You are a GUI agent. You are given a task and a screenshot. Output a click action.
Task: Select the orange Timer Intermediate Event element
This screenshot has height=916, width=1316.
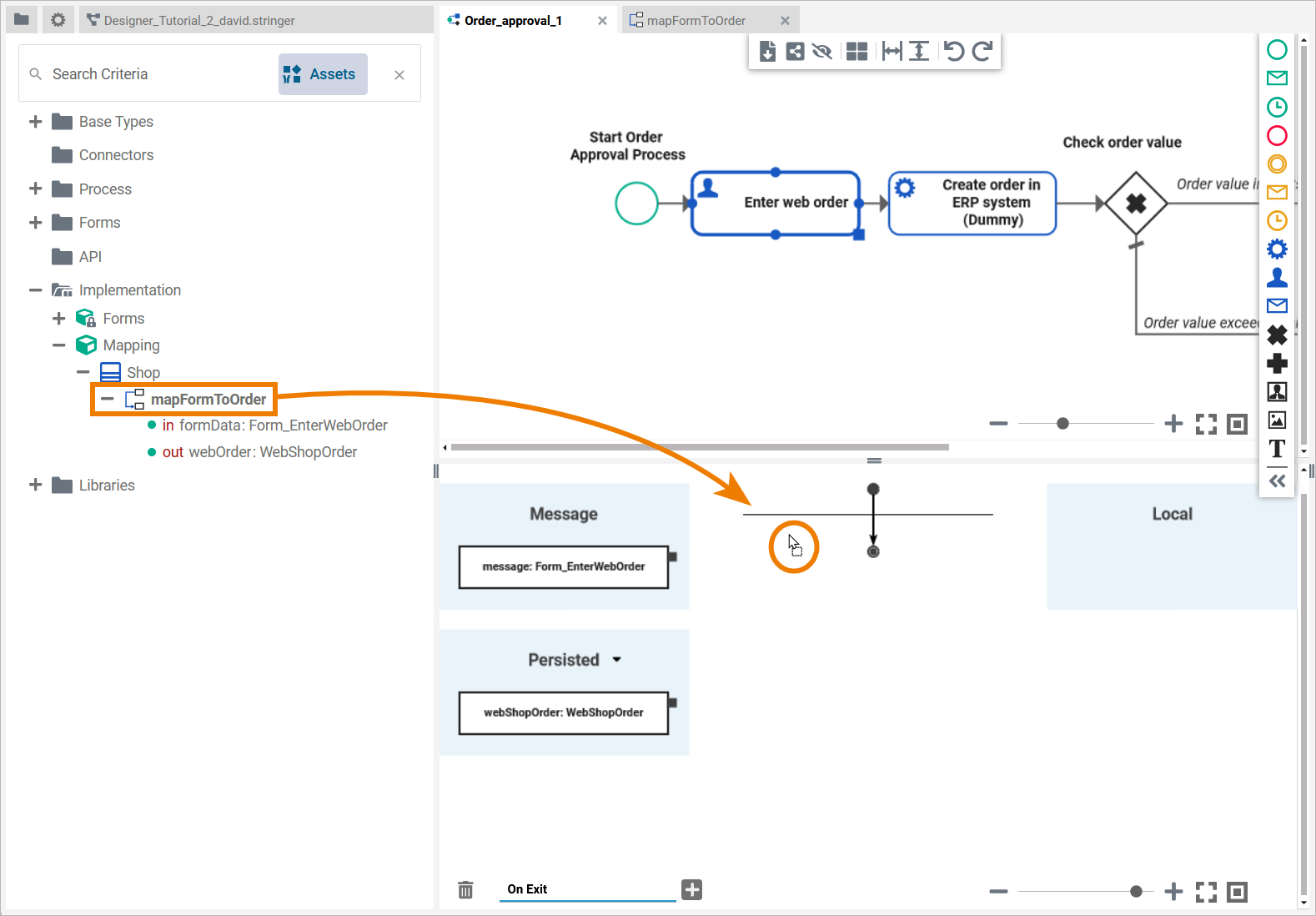point(1277,220)
